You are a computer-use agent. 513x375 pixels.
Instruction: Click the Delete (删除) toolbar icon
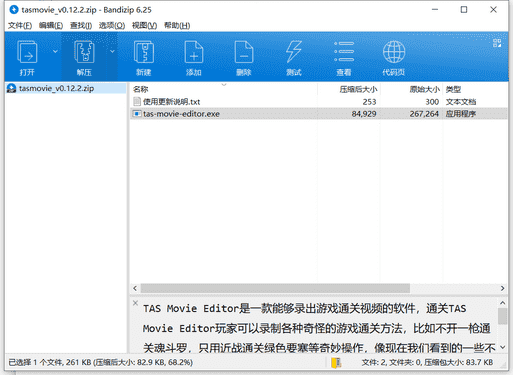[244, 52]
